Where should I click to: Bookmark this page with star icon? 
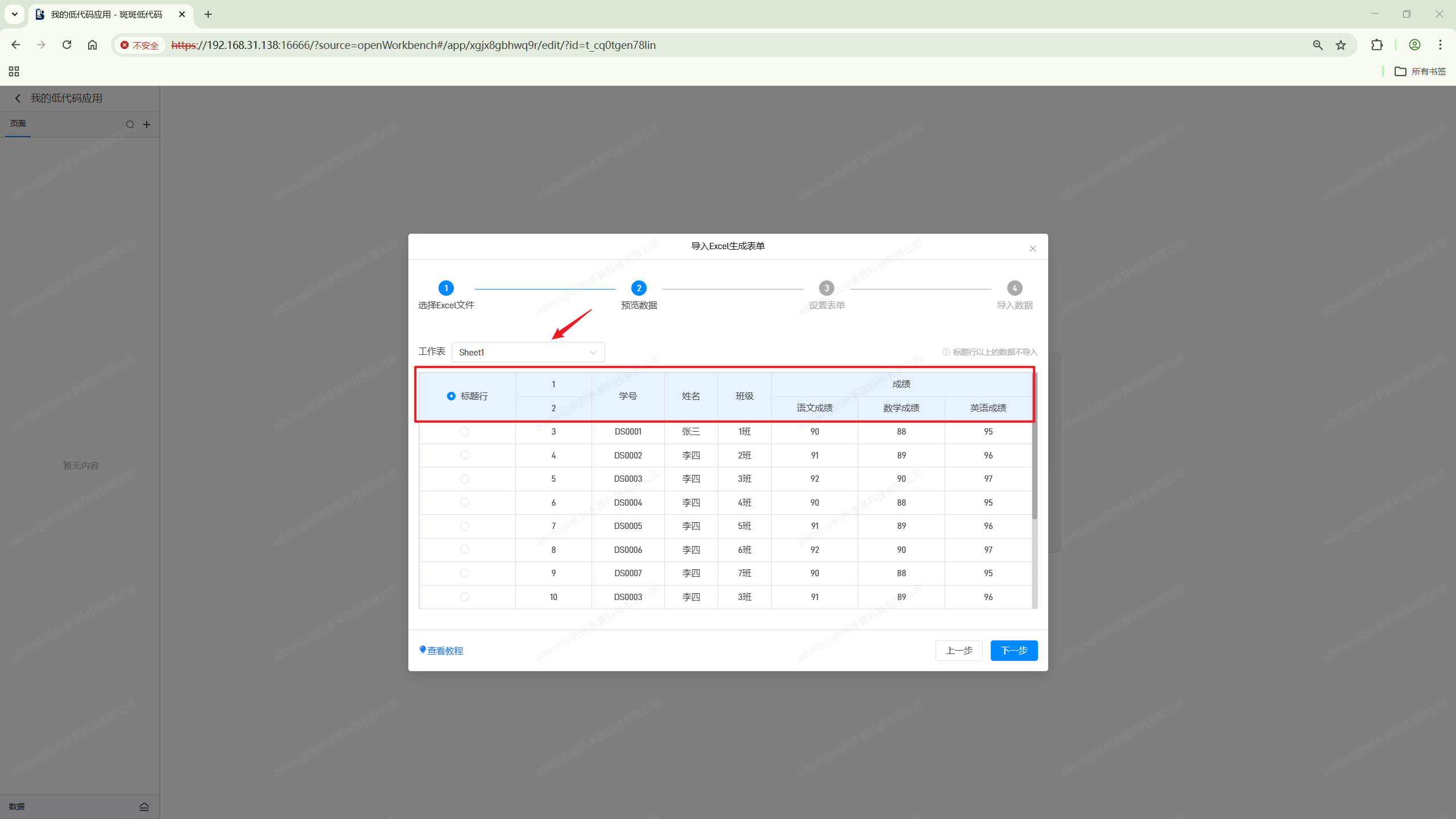(1341, 45)
